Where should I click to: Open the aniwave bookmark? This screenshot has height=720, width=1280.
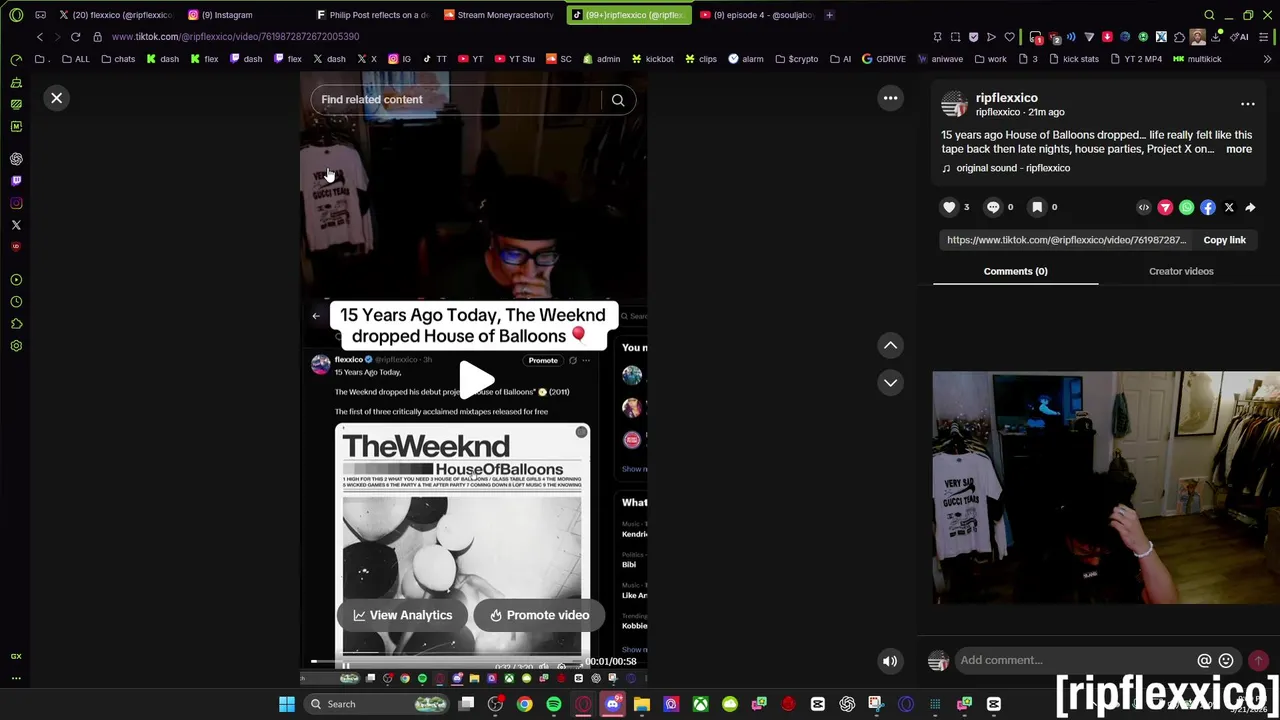click(x=940, y=59)
